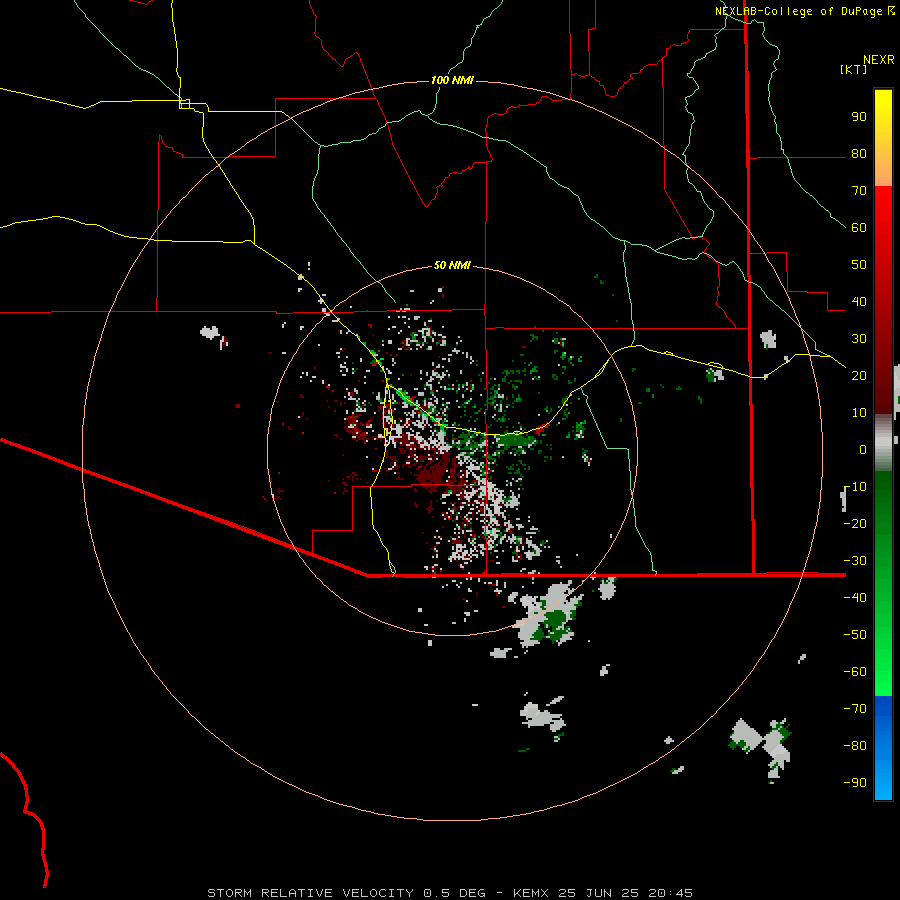Select the positive 80 scale label
The width and height of the screenshot is (900, 900).
(x=859, y=153)
